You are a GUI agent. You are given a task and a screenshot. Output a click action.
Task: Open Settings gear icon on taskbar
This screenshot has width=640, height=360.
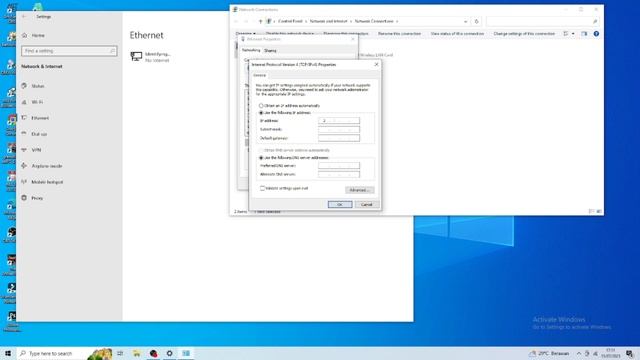169,353
